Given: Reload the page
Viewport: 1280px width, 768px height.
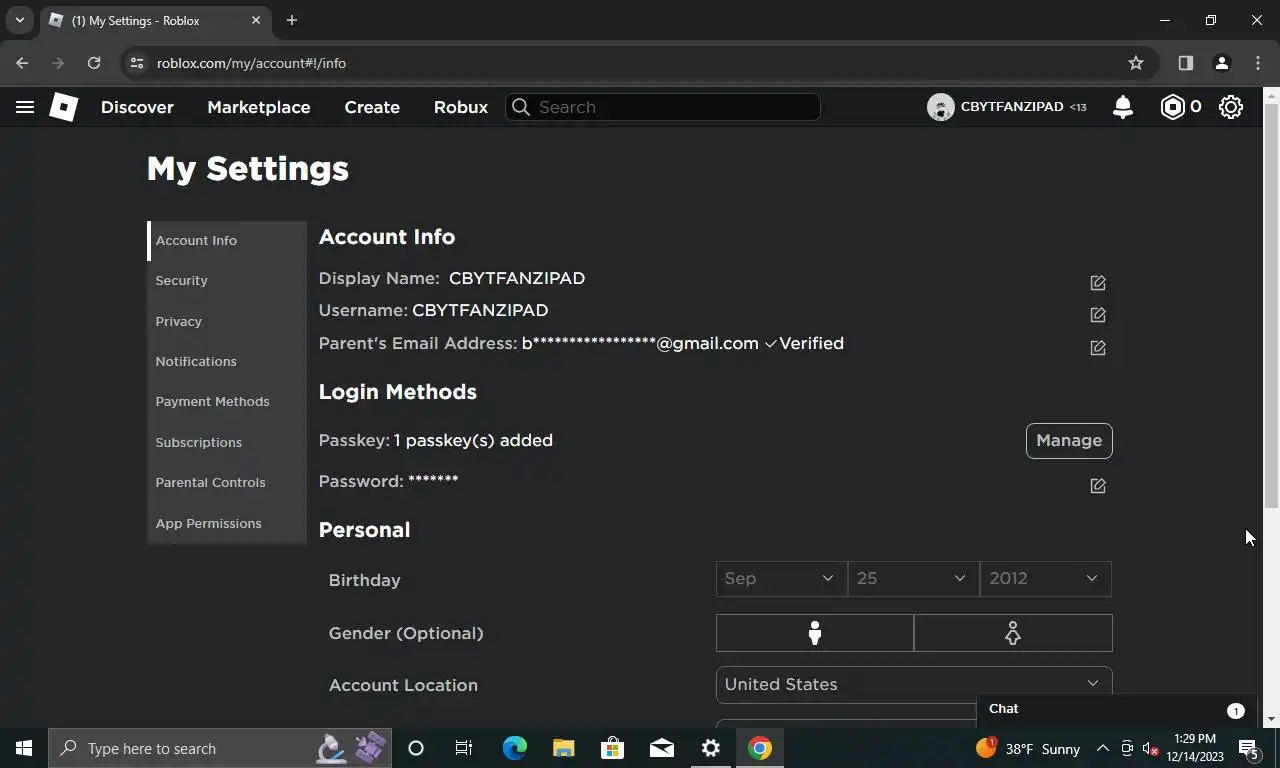Looking at the screenshot, I should 94,63.
